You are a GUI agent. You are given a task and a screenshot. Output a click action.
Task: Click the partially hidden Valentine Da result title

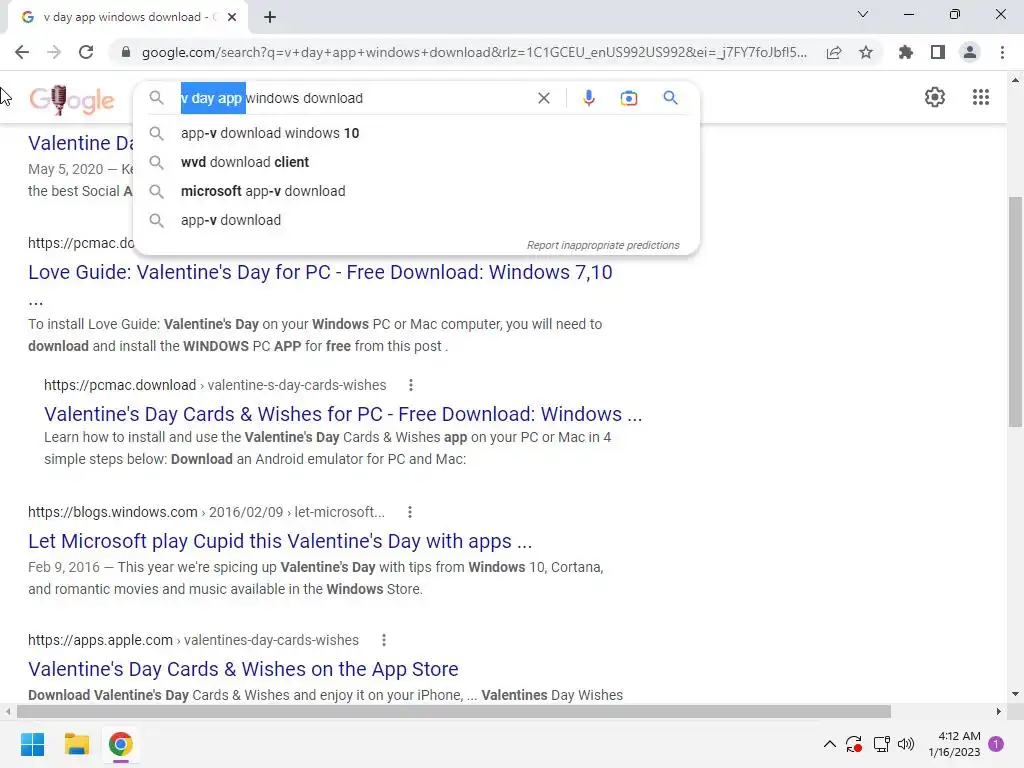(x=81, y=142)
